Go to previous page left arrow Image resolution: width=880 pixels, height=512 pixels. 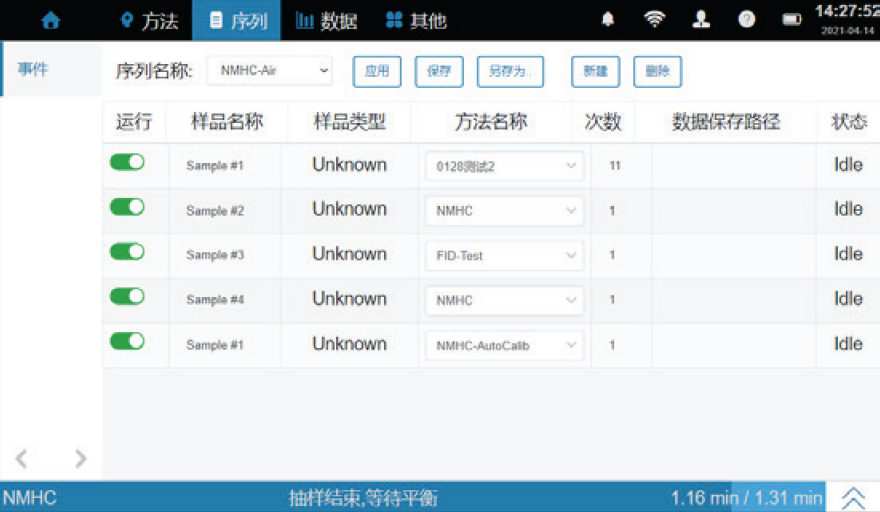pos(21,459)
